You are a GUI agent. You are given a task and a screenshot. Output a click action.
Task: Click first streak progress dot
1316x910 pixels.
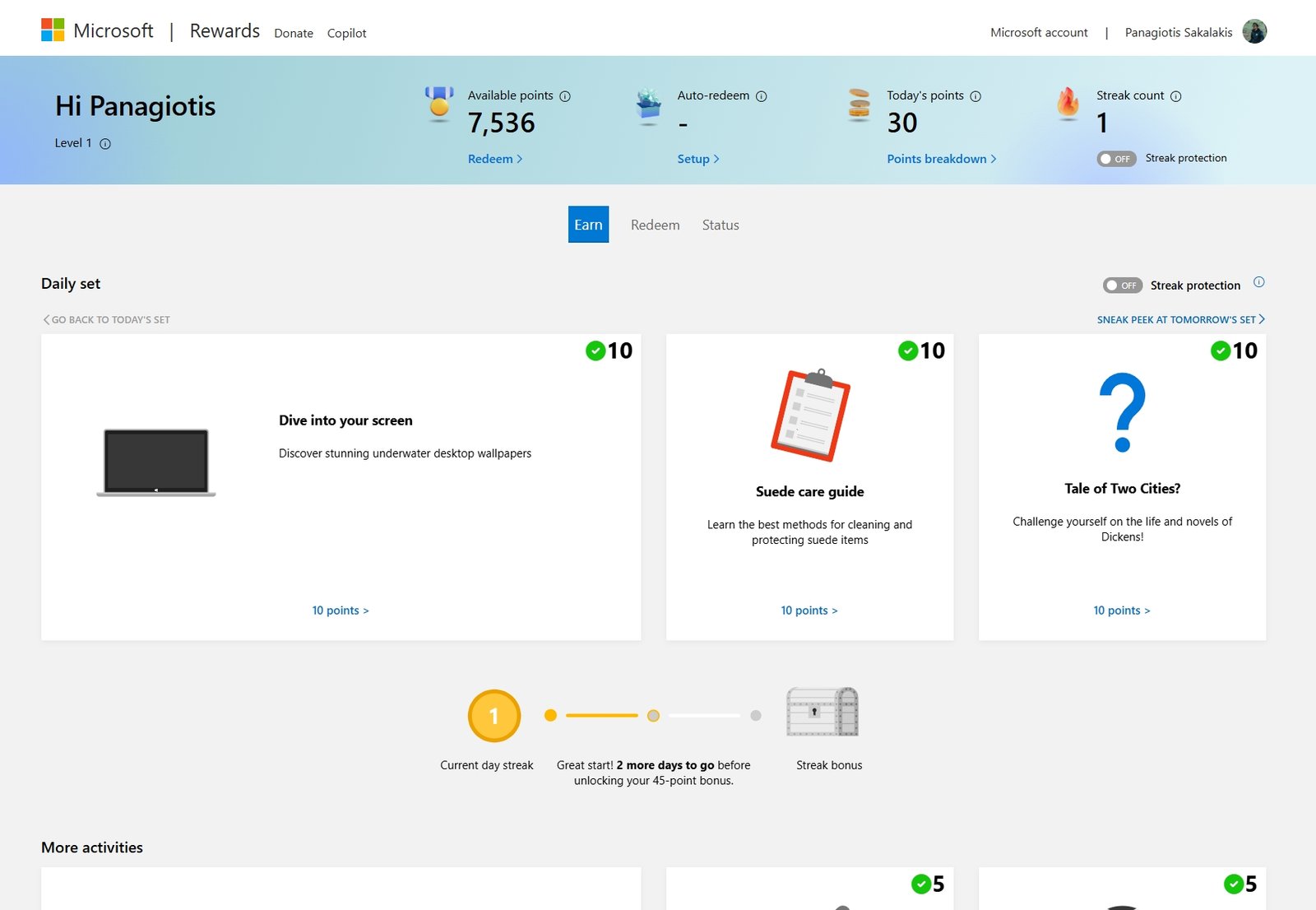551,716
